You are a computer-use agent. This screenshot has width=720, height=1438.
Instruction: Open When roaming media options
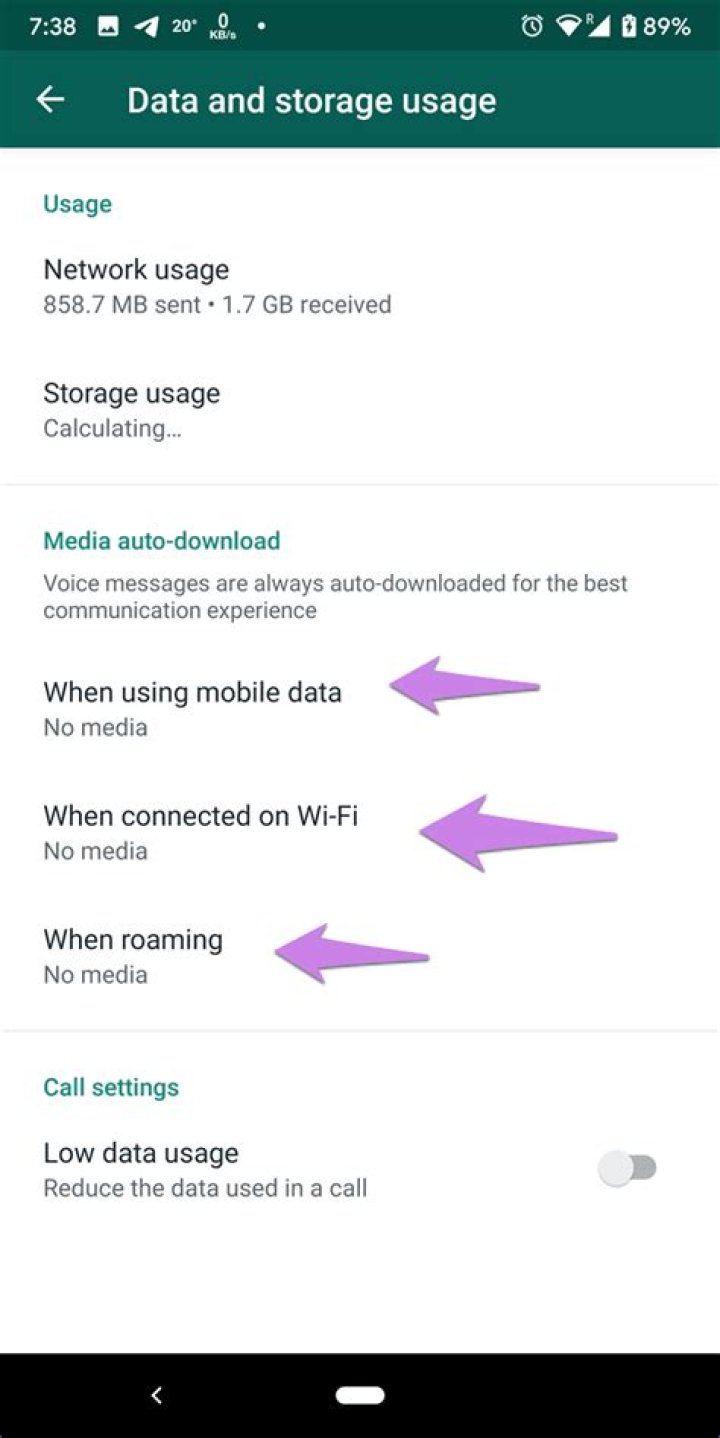click(x=360, y=956)
